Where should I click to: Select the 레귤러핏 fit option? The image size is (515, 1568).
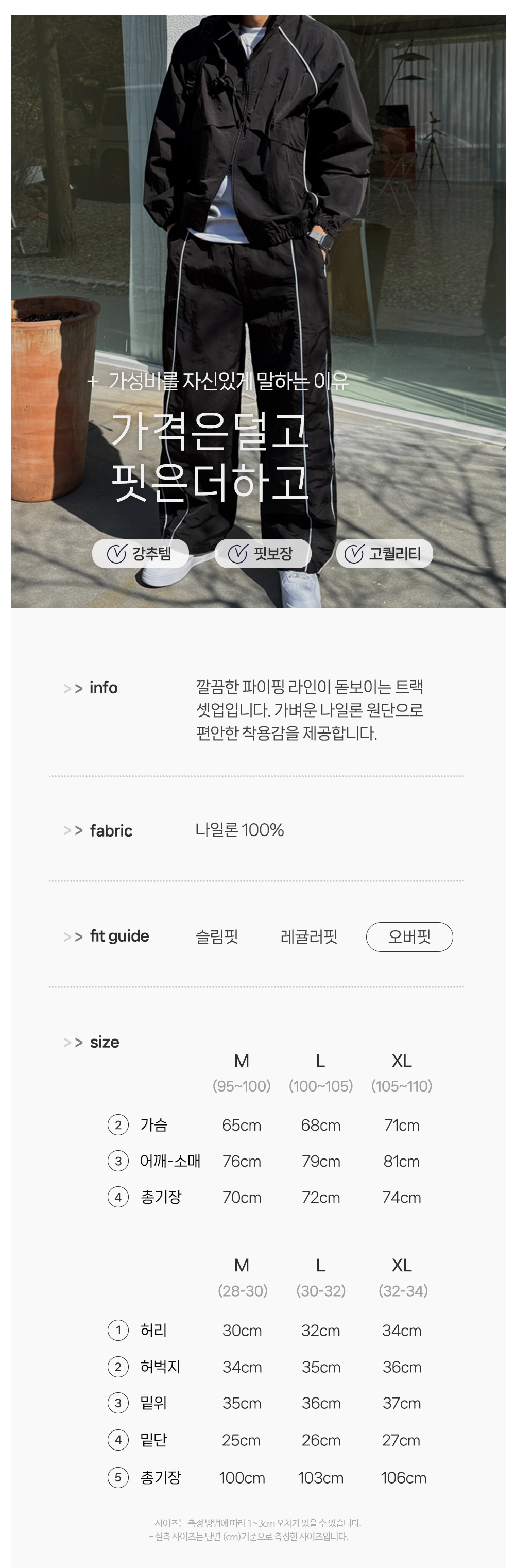(308, 936)
